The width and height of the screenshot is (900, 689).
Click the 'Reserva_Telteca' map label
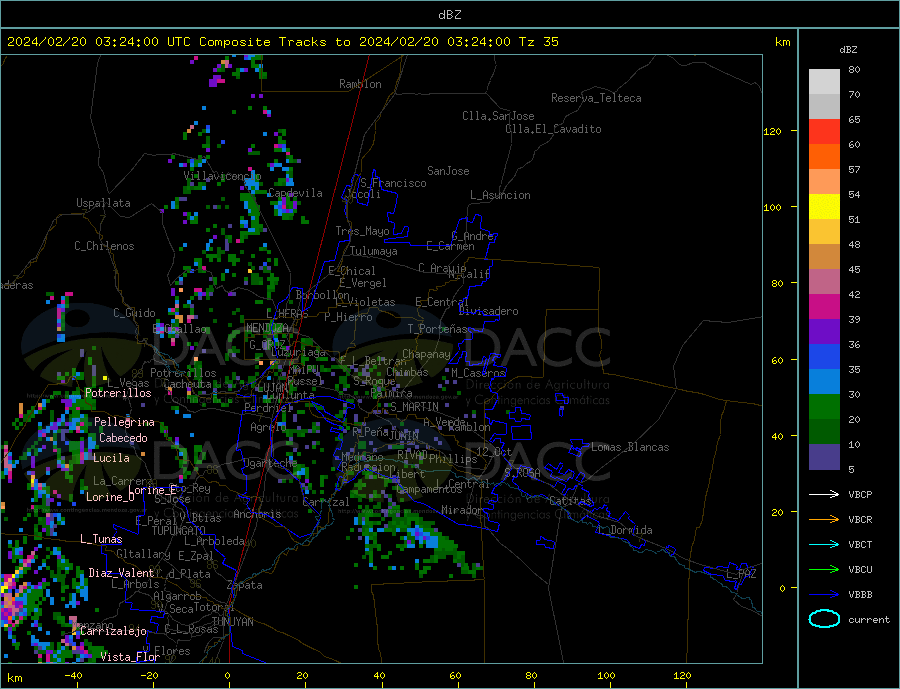(x=596, y=98)
